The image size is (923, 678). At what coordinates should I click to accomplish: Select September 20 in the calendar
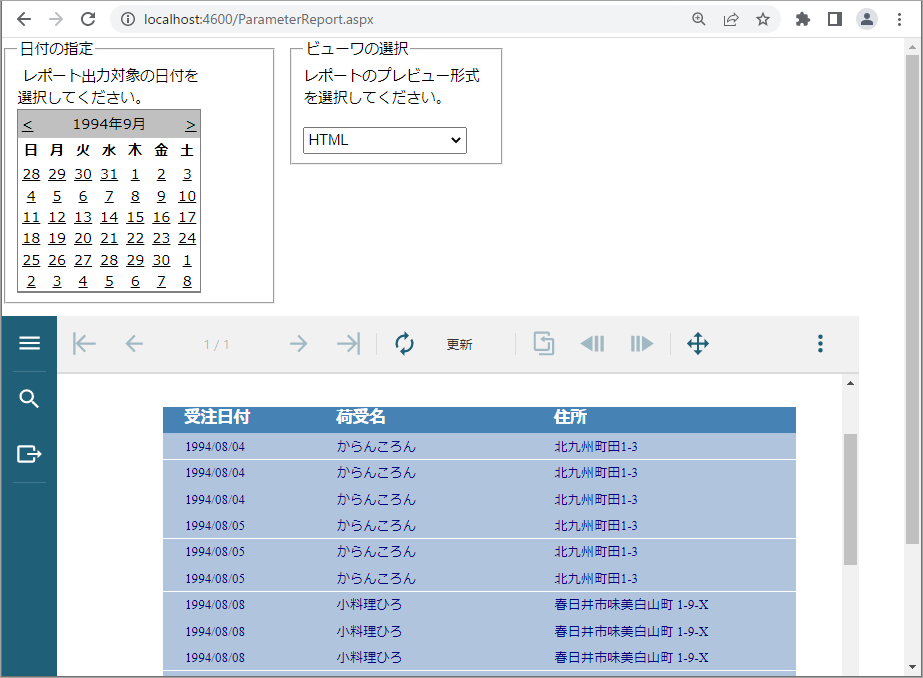(83, 238)
